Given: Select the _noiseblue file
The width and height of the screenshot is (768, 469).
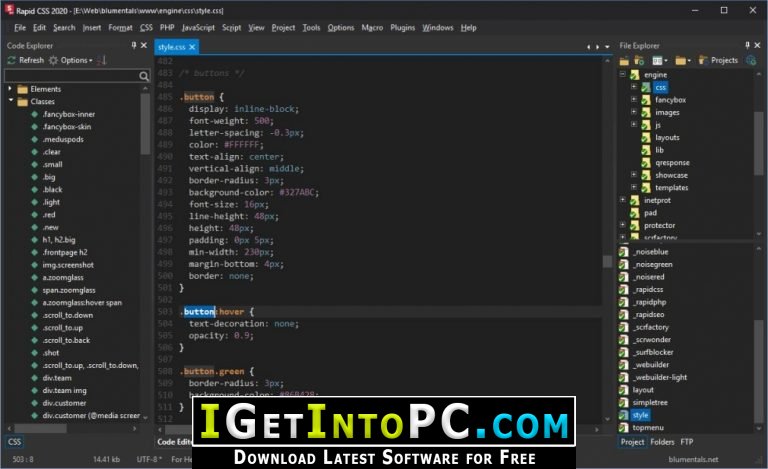Looking at the screenshot, I should coord(650,252).
